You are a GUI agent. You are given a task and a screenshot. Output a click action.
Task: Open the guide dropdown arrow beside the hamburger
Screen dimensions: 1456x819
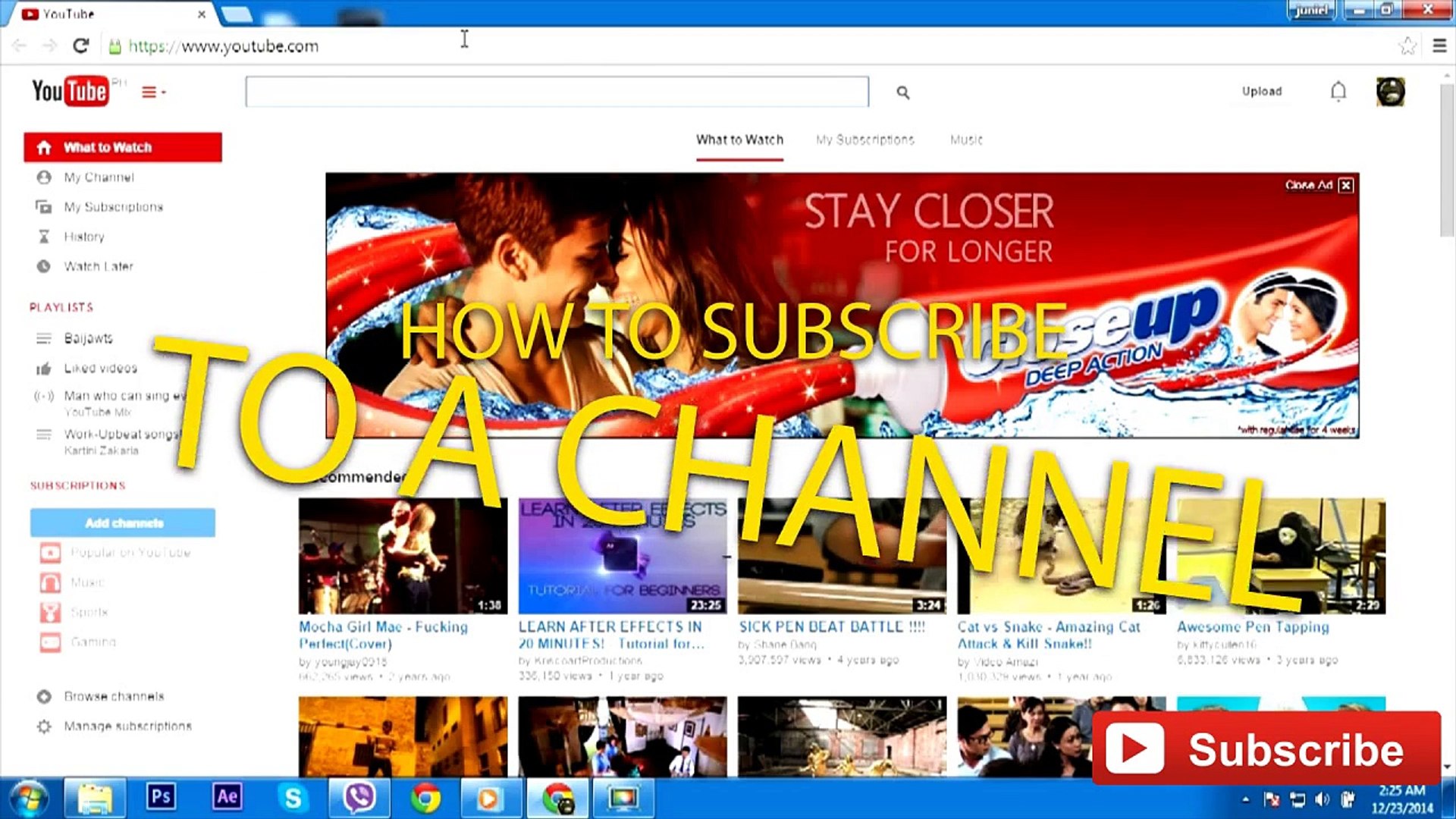tap(162, 93)
